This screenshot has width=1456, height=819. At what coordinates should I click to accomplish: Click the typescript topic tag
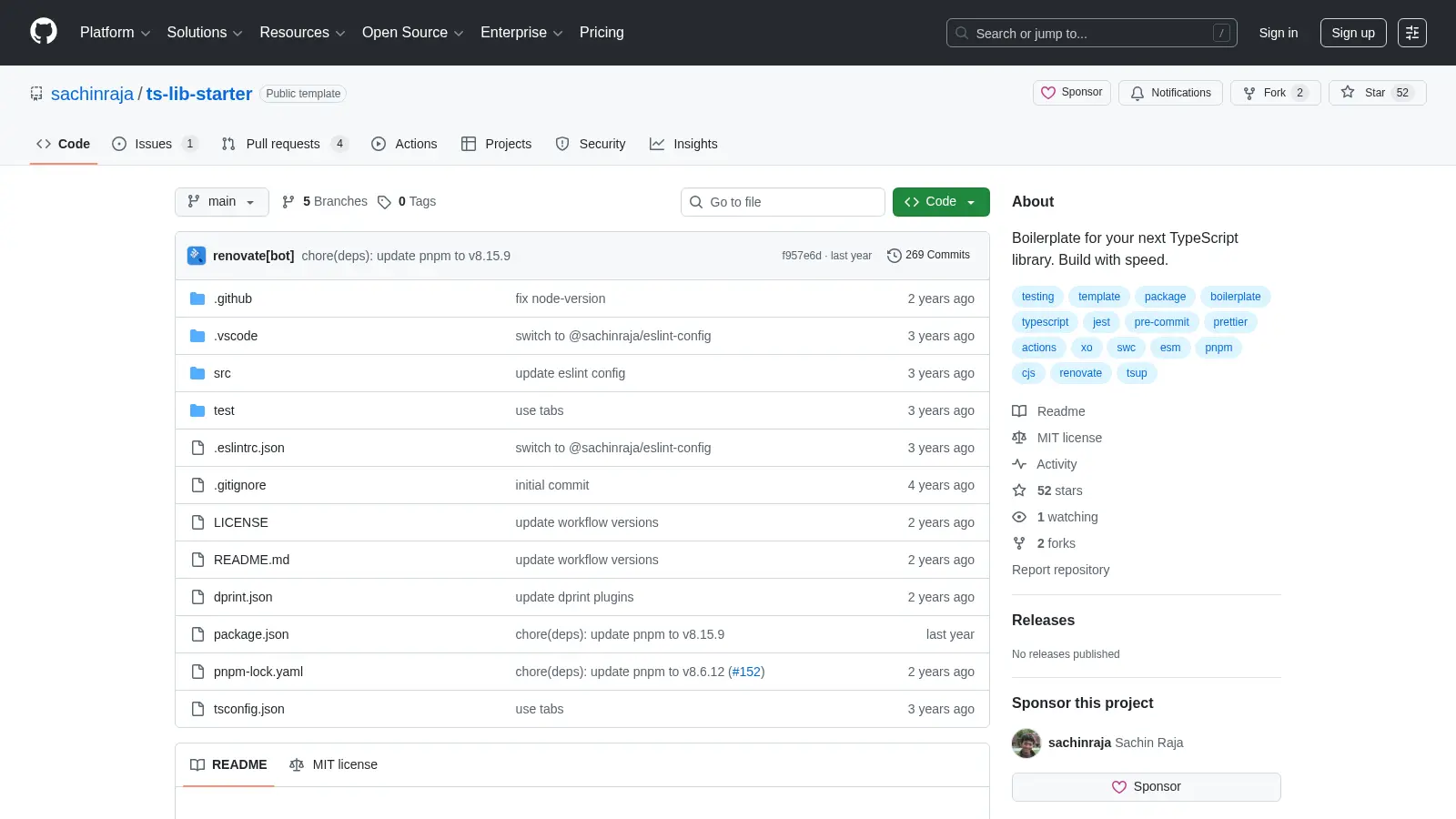(x=1045, y=322)
